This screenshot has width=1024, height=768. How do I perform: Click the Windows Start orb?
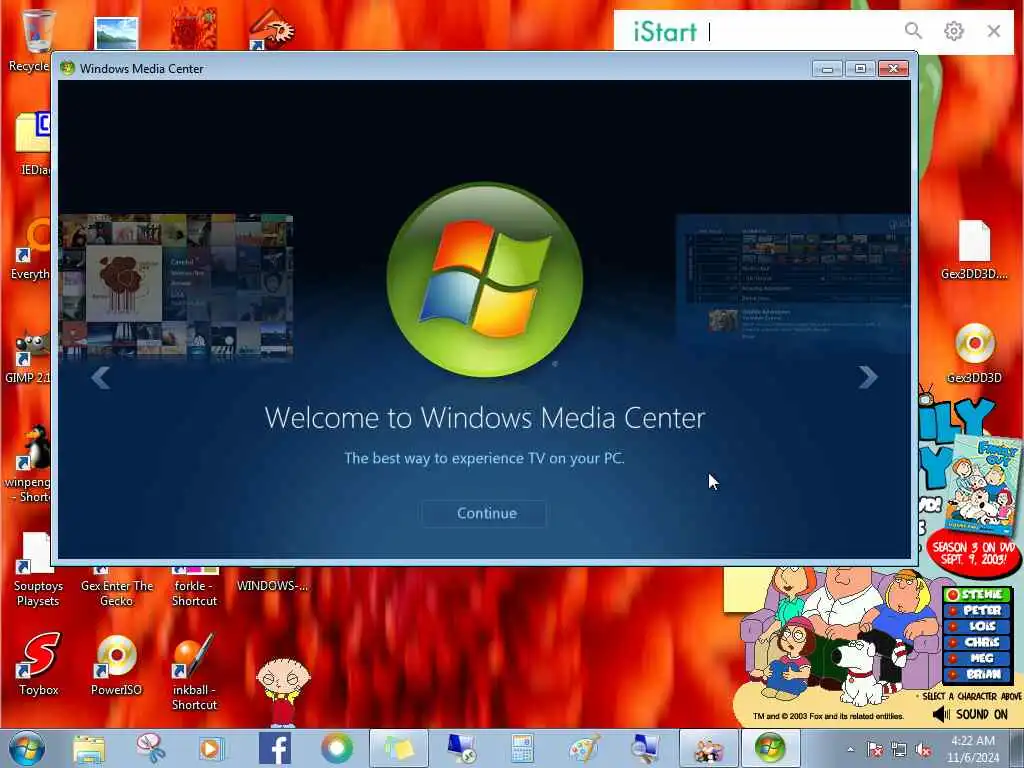[27, 748]
